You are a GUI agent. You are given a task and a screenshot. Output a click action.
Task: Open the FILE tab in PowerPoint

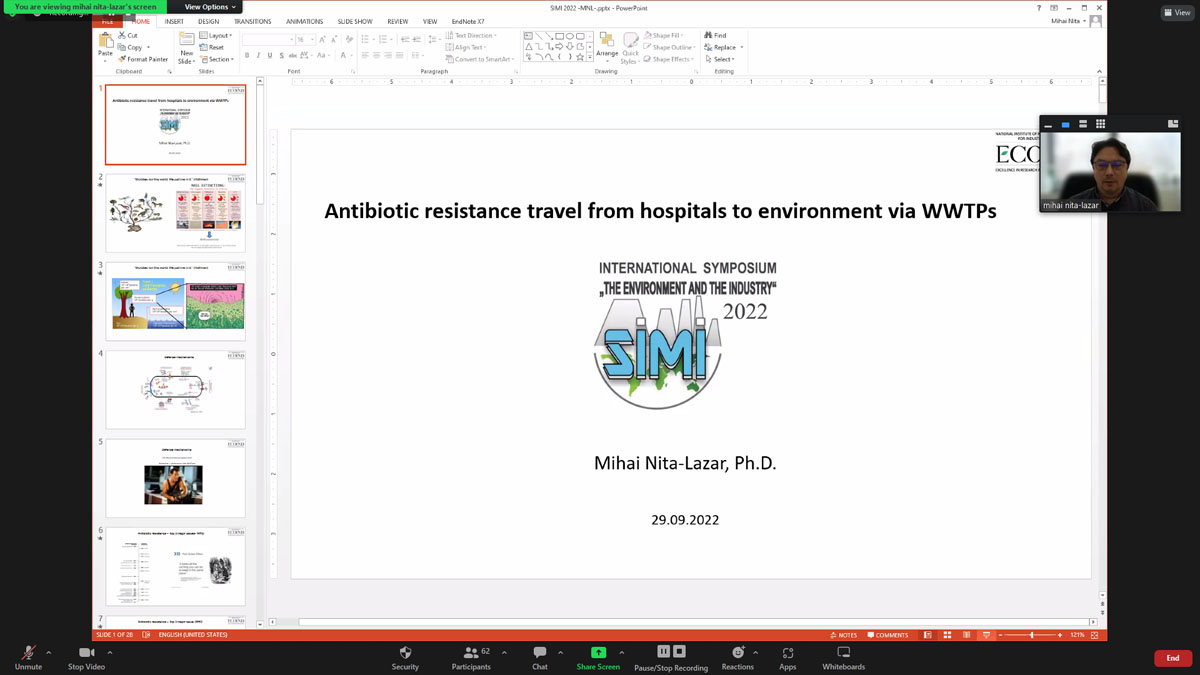(x=107, y=21)
